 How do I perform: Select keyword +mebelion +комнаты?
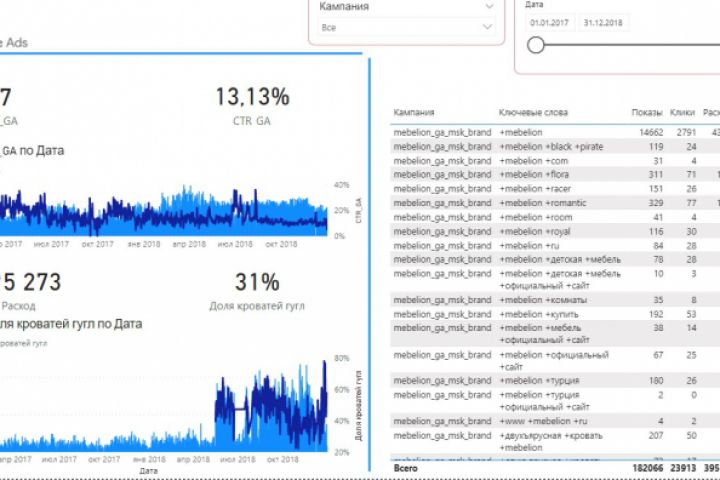pyautogui.click(x=543, y=300)
